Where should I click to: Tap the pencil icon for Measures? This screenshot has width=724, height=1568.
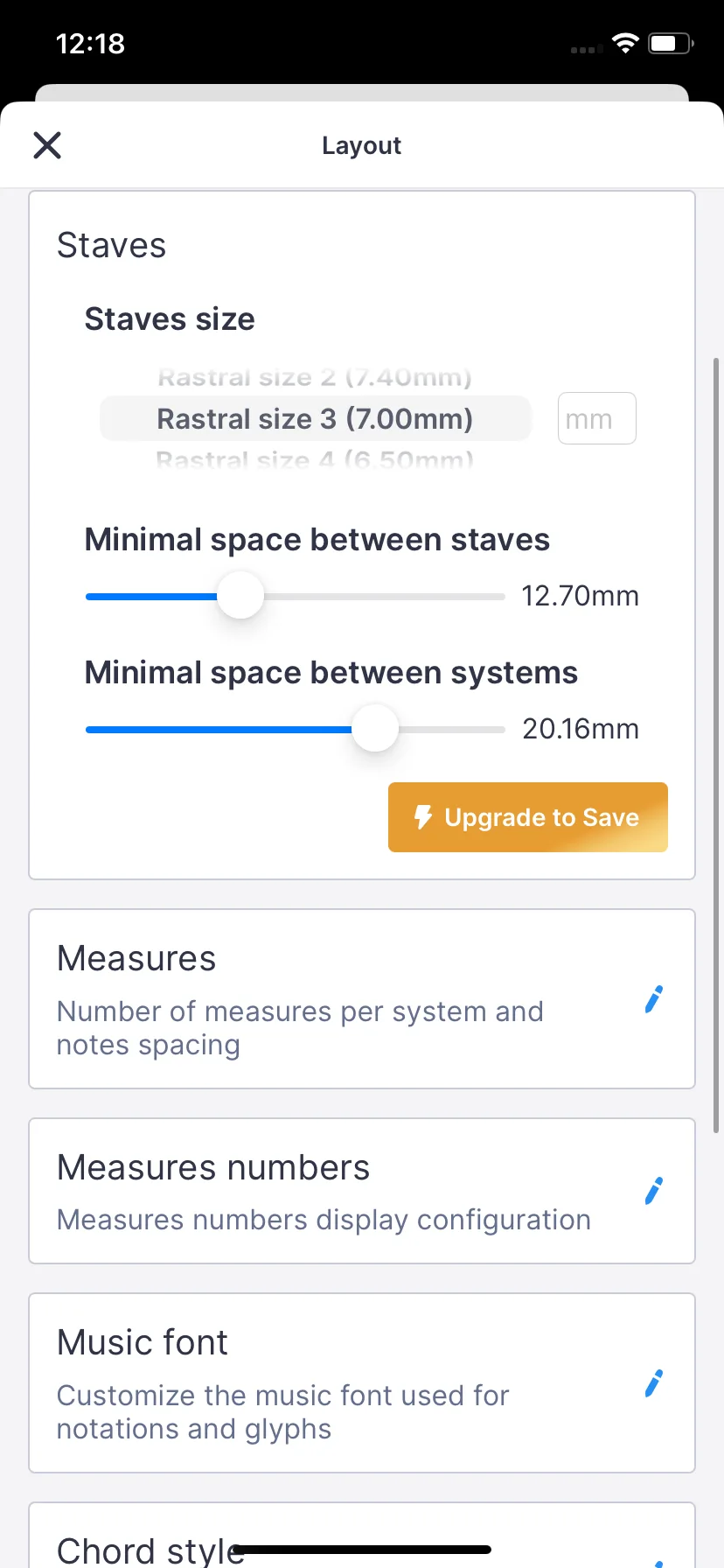coord(653,999)
